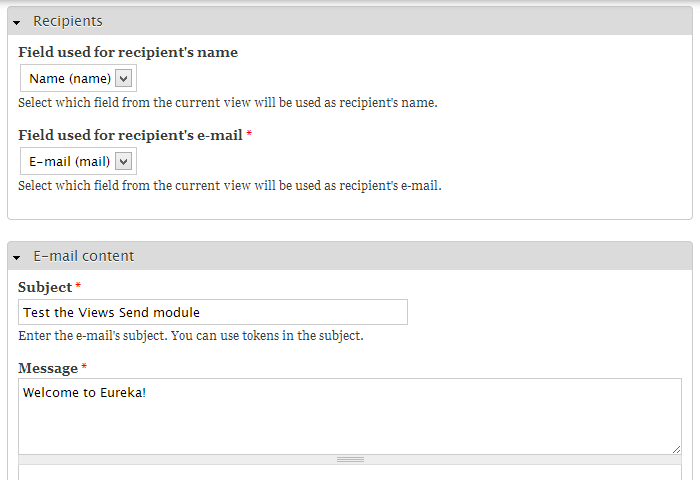Collapse the Recipients fieldset triangle

[17, 22]
